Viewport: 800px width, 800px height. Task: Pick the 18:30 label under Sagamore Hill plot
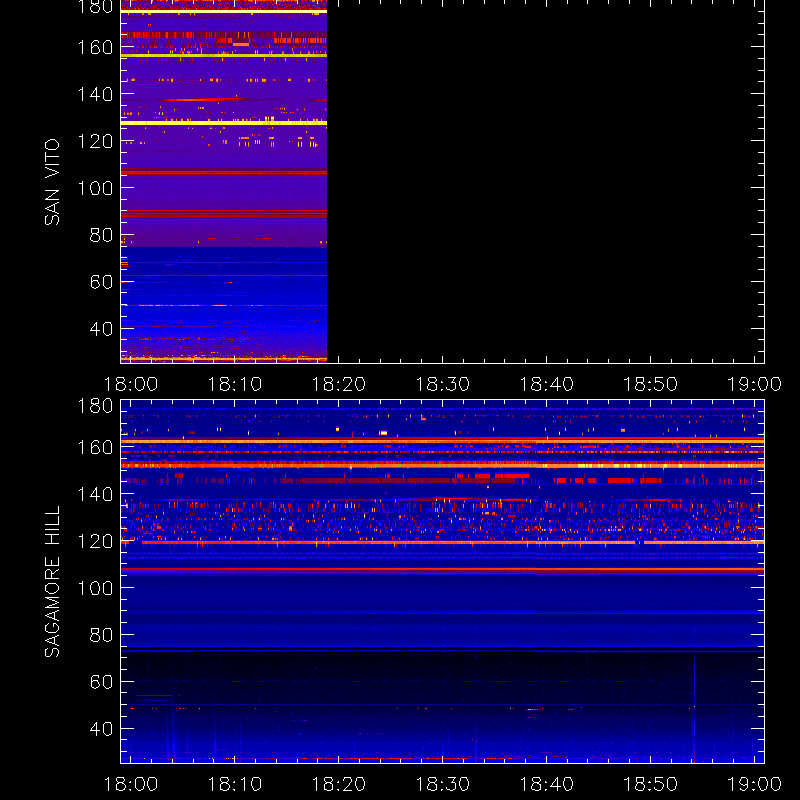point(442,784)
